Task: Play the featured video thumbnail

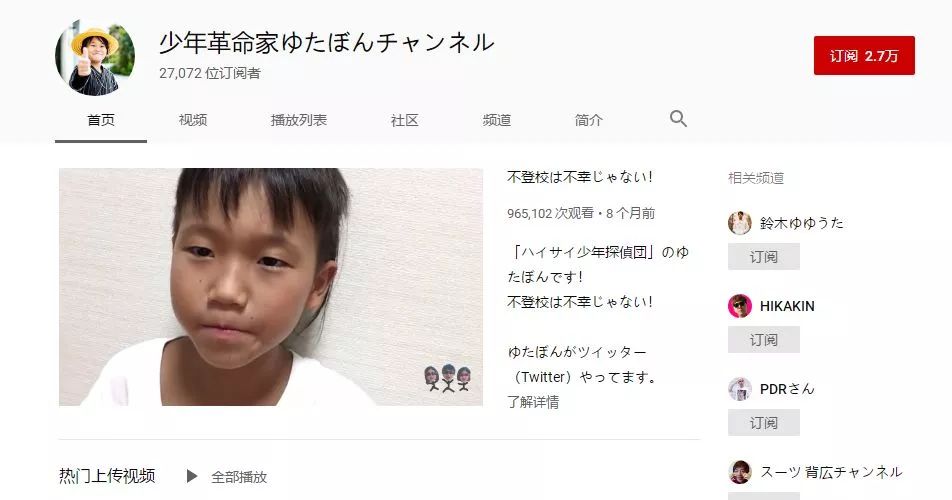Action: (x=271, y=287)
